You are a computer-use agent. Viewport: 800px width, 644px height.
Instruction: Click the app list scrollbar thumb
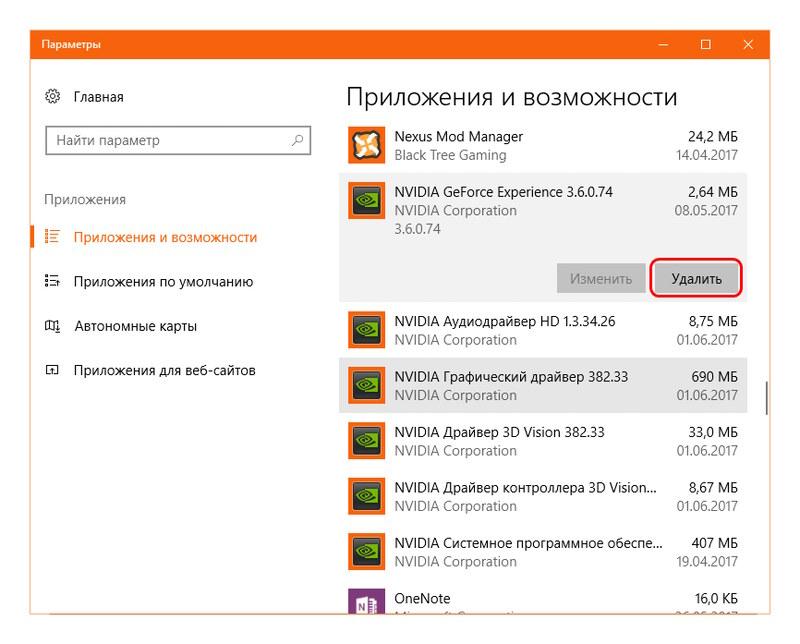coord(767,398)
